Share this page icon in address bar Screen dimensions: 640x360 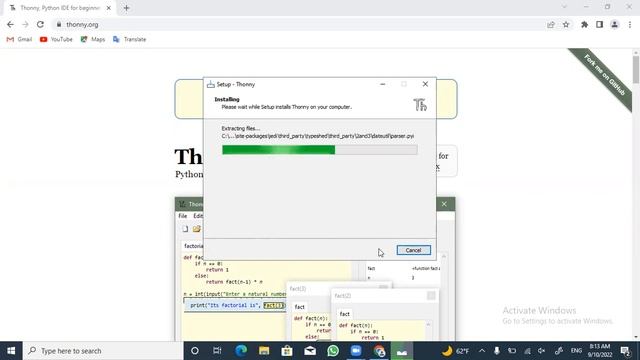pyautogui.click(x=551, y=24)
